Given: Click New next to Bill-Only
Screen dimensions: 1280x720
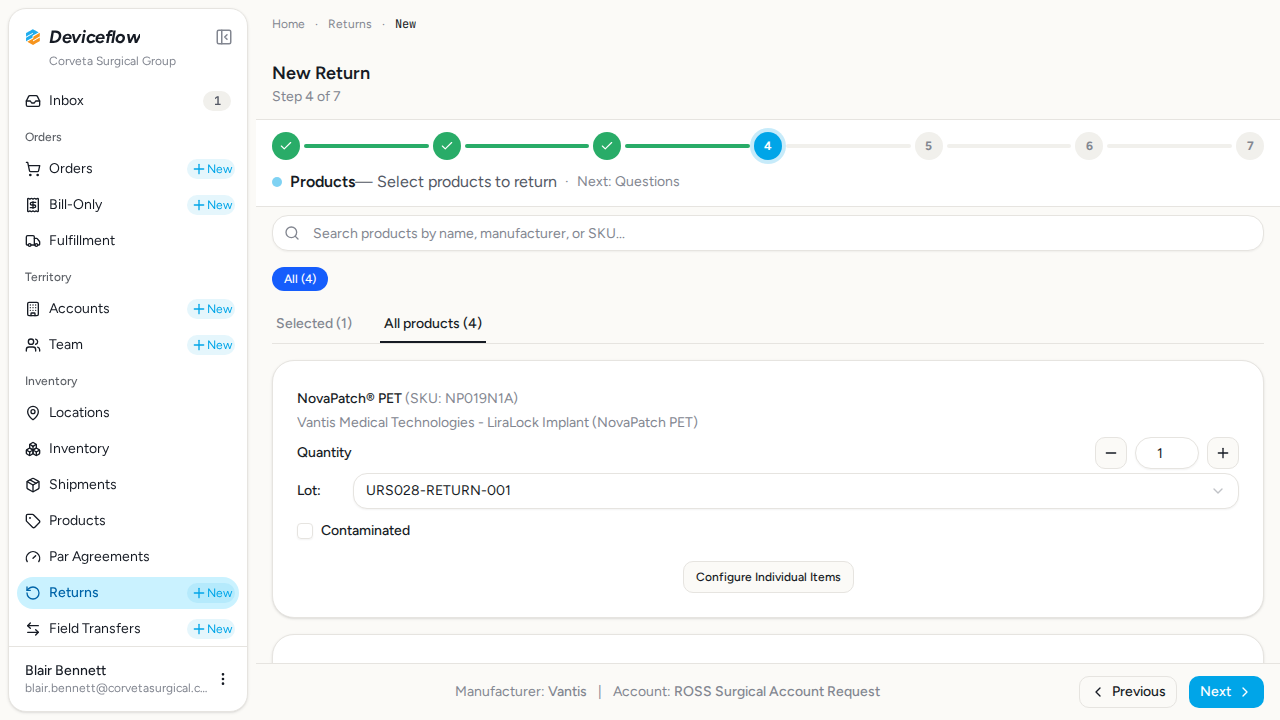Looking at the screenshot, I should pos(213,205).
